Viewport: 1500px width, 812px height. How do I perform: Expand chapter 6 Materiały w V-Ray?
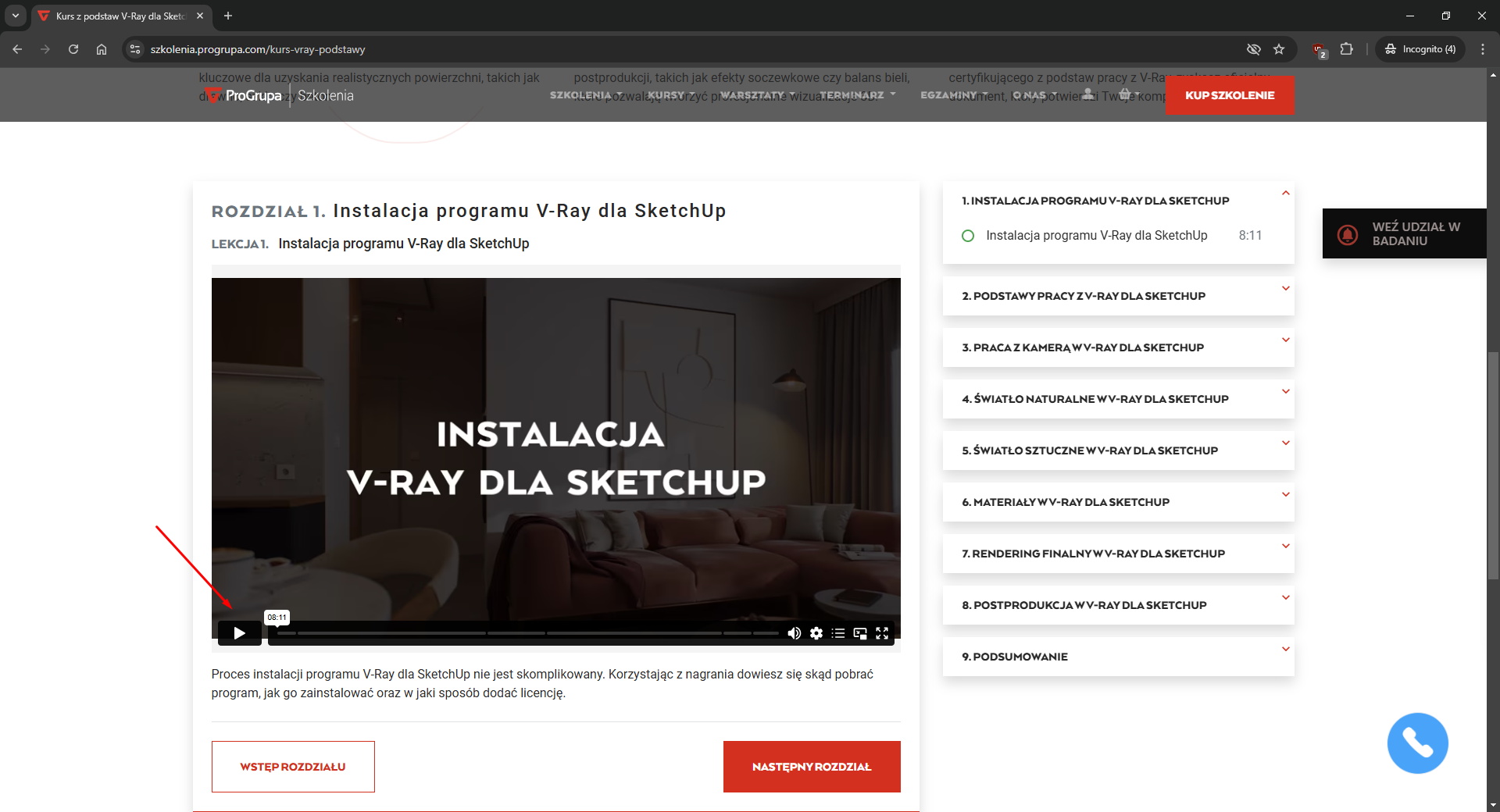pyautogui.click(x=1118, y=502)
